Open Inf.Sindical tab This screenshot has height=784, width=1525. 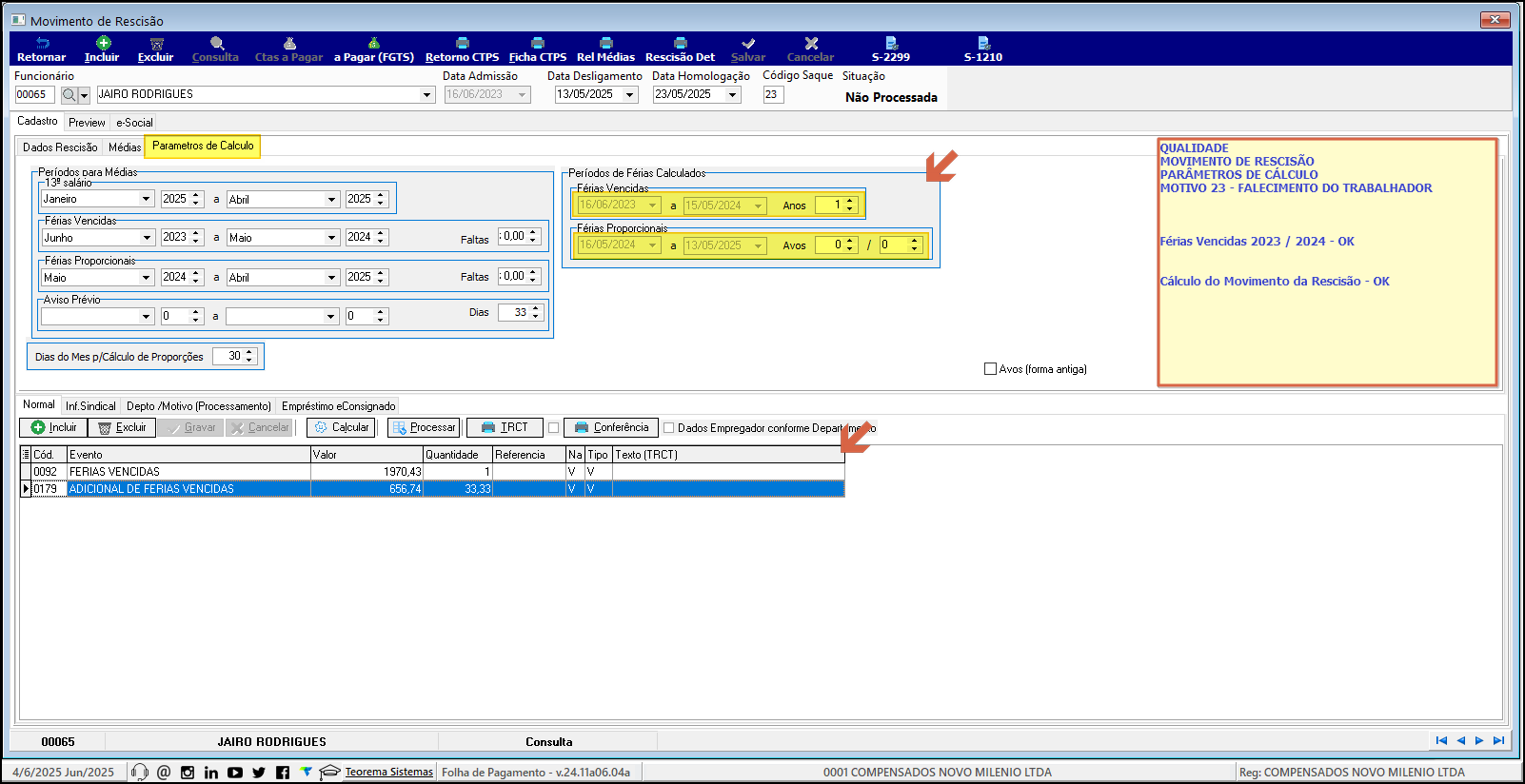90,406
